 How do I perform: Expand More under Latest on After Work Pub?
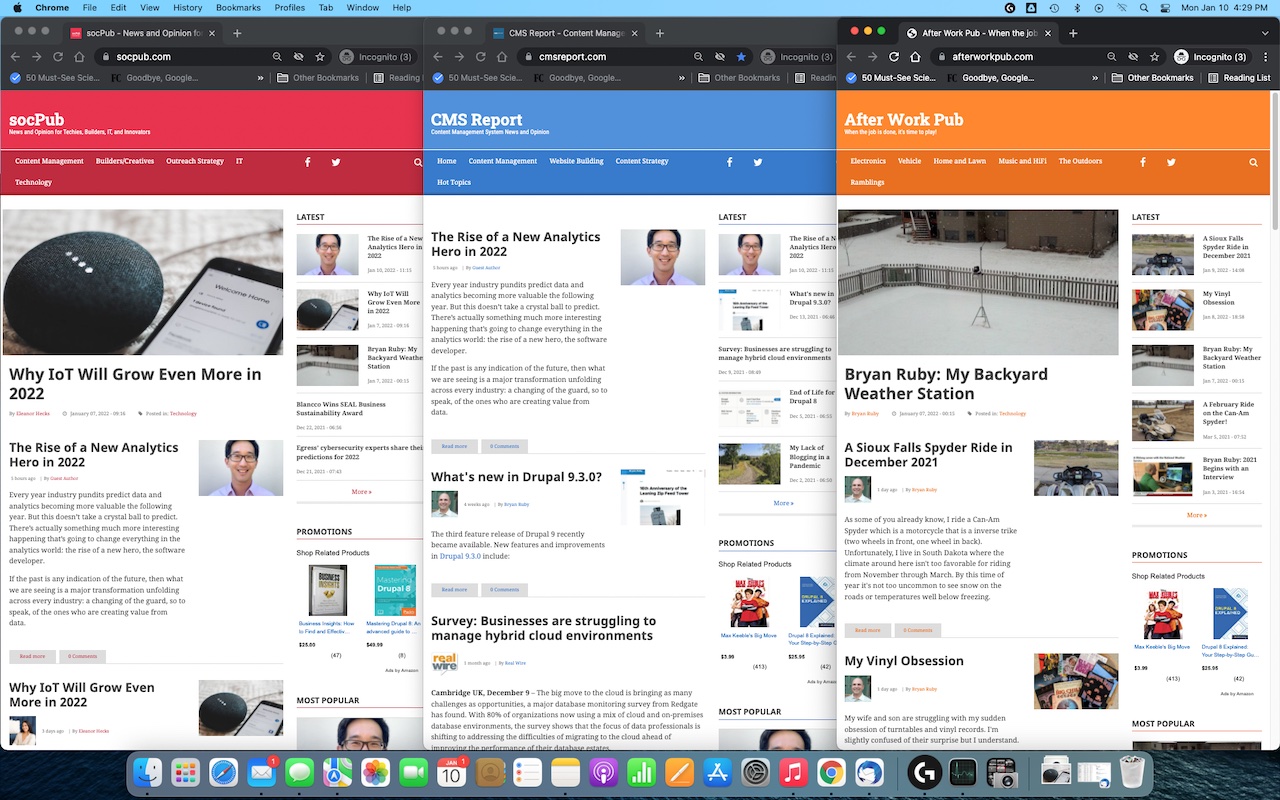click(x=1196, y=515)
